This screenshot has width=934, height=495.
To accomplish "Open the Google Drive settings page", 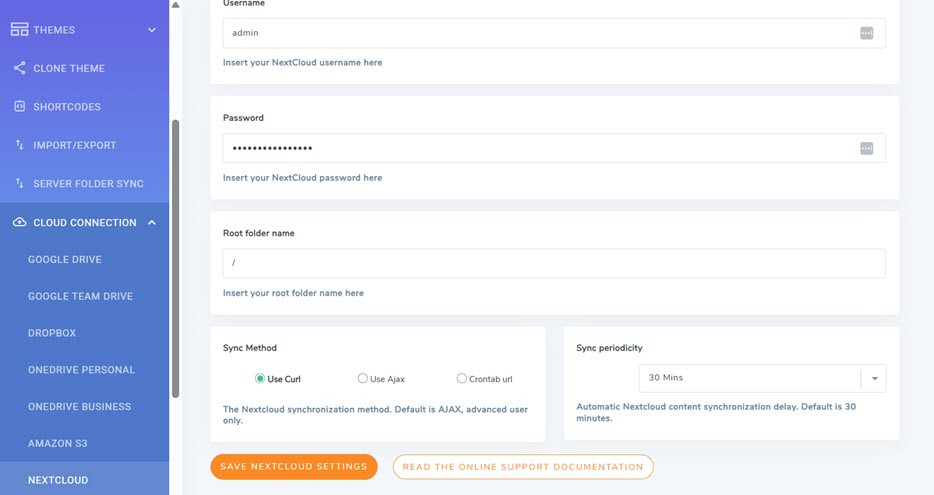I will (x=65, y=260).
